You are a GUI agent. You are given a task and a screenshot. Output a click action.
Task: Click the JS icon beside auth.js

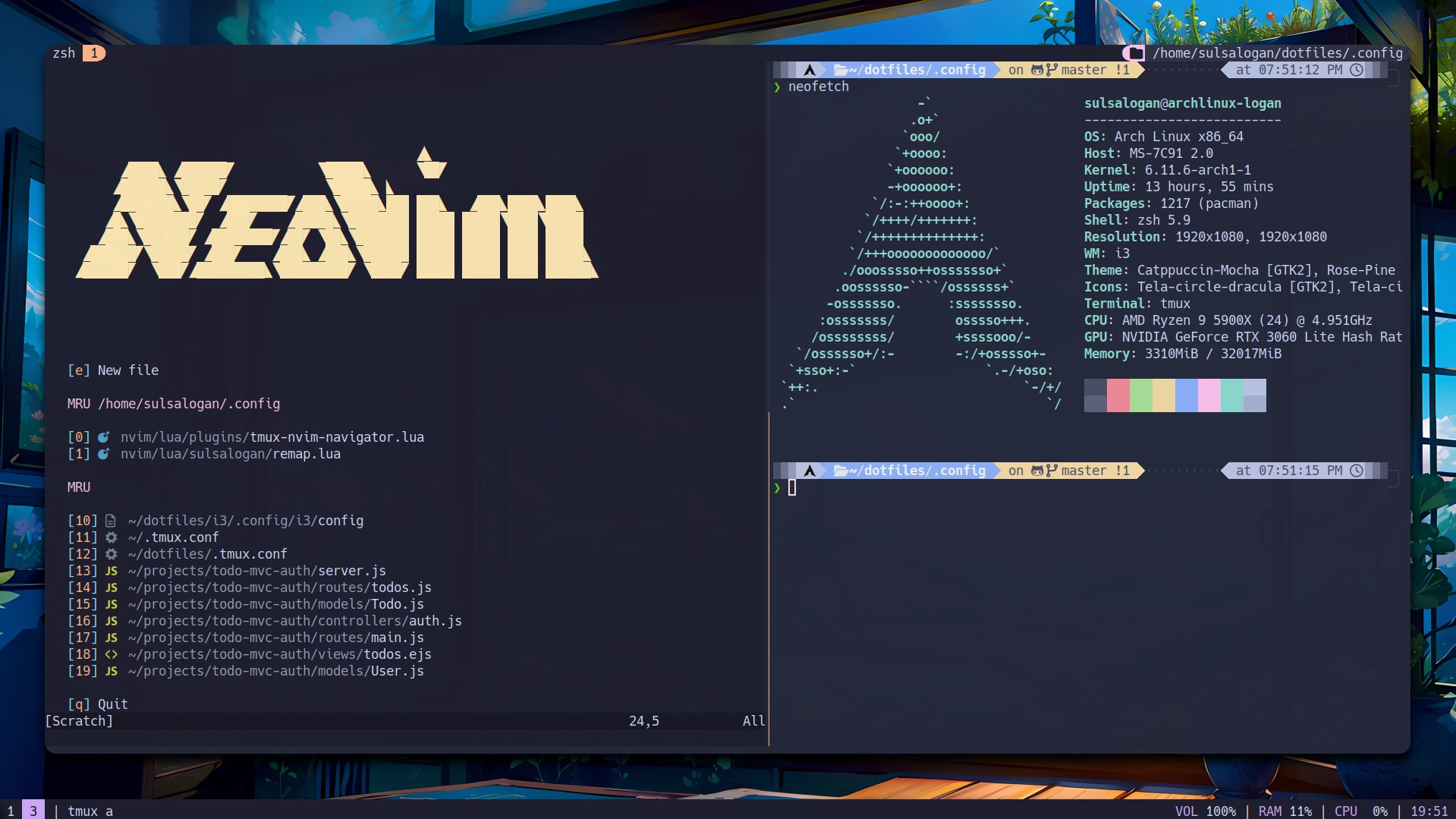tap(112, 621)
